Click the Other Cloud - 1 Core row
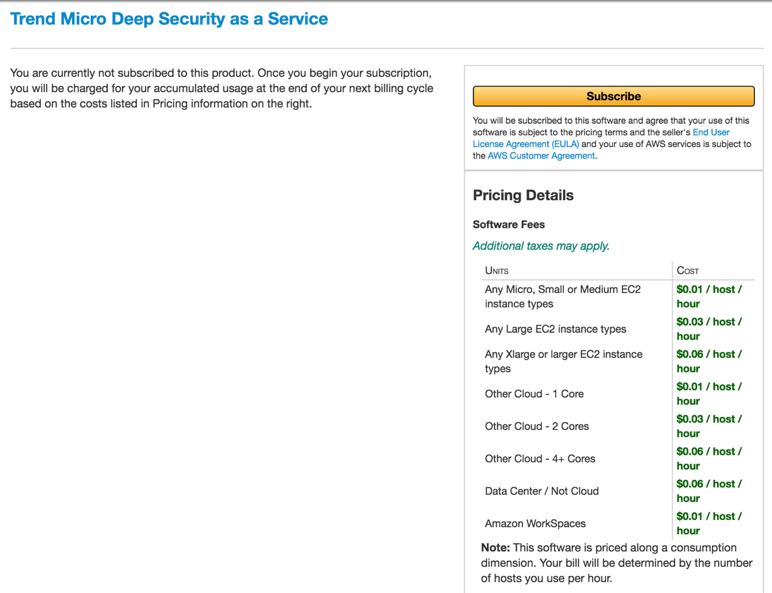 pyautogui.click(x=534, y=394)
